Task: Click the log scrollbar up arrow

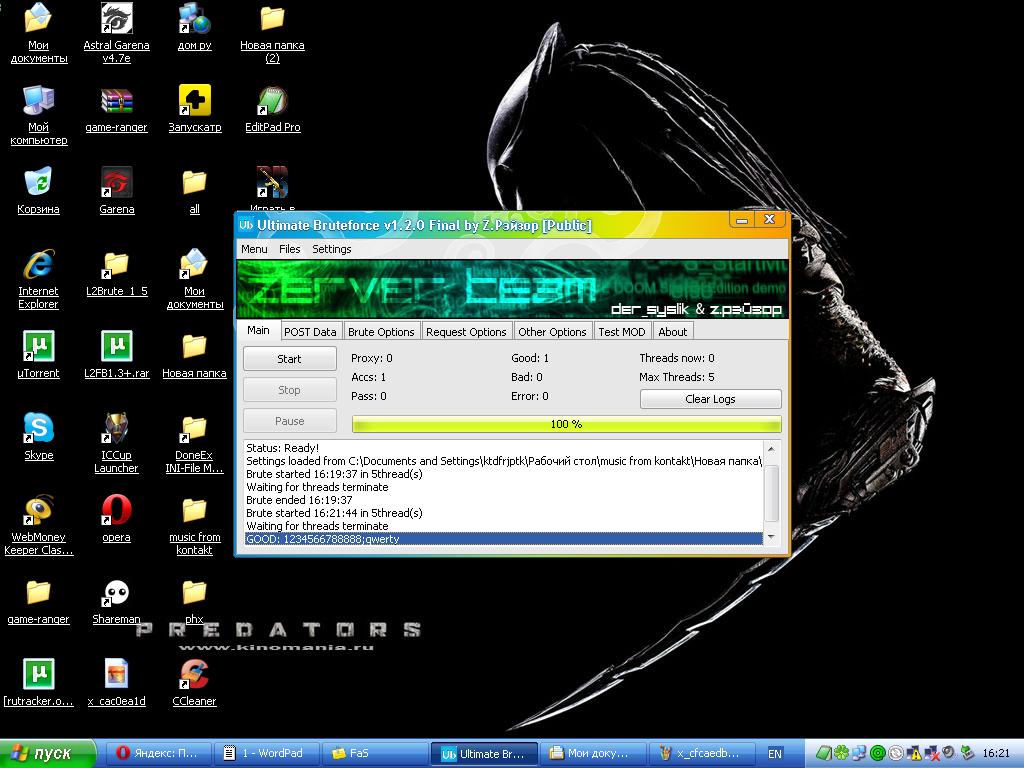Action: pos(771,449)
